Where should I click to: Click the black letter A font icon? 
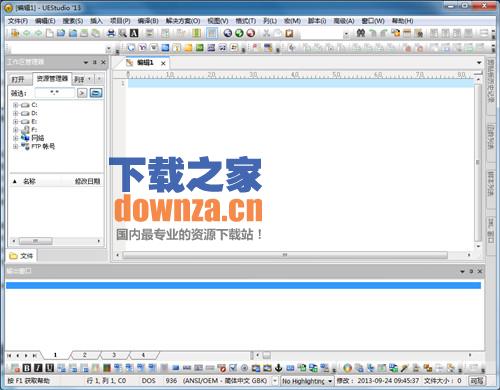pyautogui.click(x=134, y=33)
